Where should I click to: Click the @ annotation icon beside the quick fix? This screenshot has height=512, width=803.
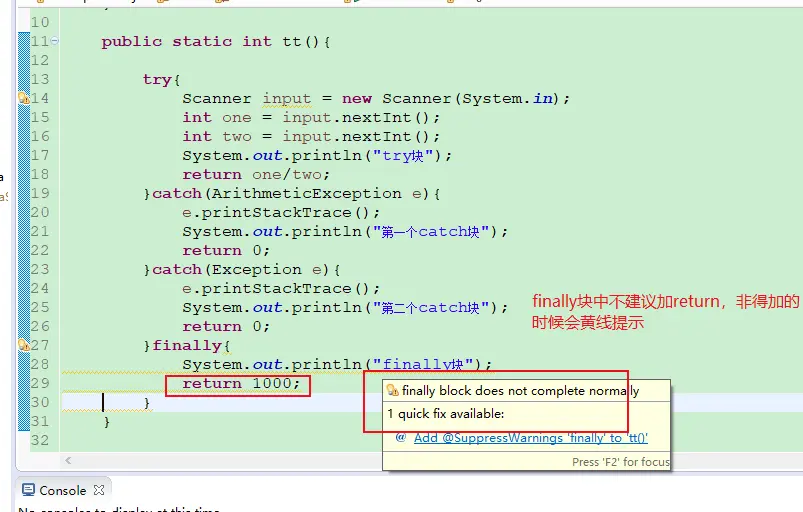(x=400, y=437)
